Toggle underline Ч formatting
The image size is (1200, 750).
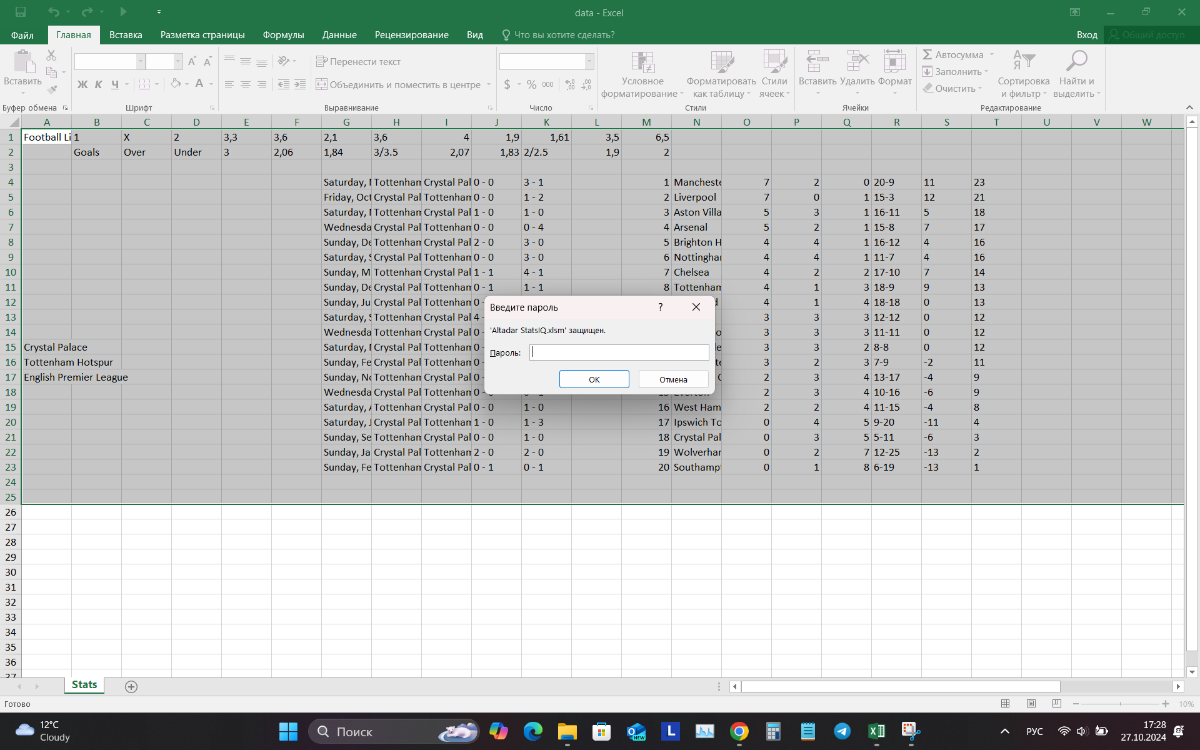tap(116, 84)
